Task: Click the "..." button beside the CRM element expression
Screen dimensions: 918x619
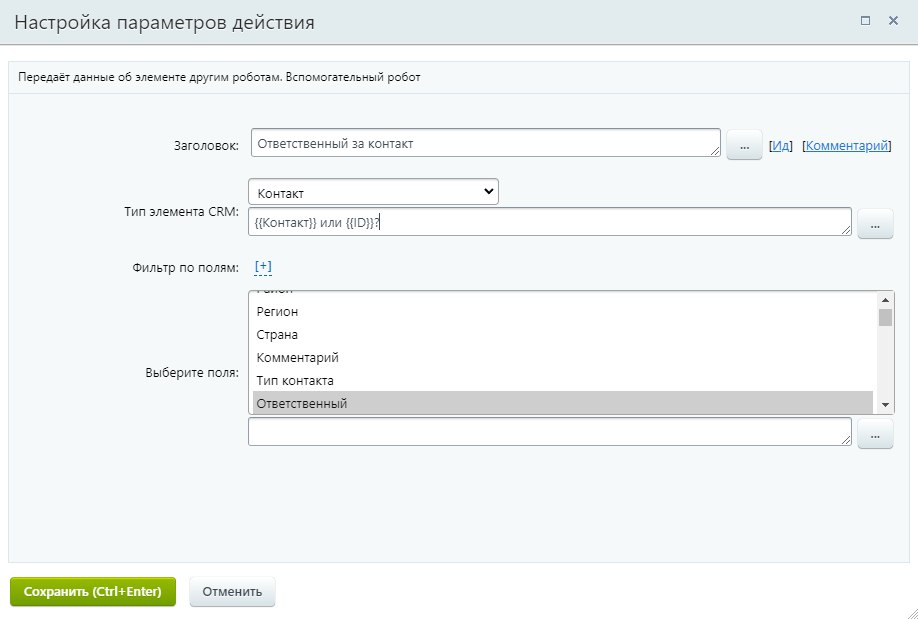Action: click(875, 224)
